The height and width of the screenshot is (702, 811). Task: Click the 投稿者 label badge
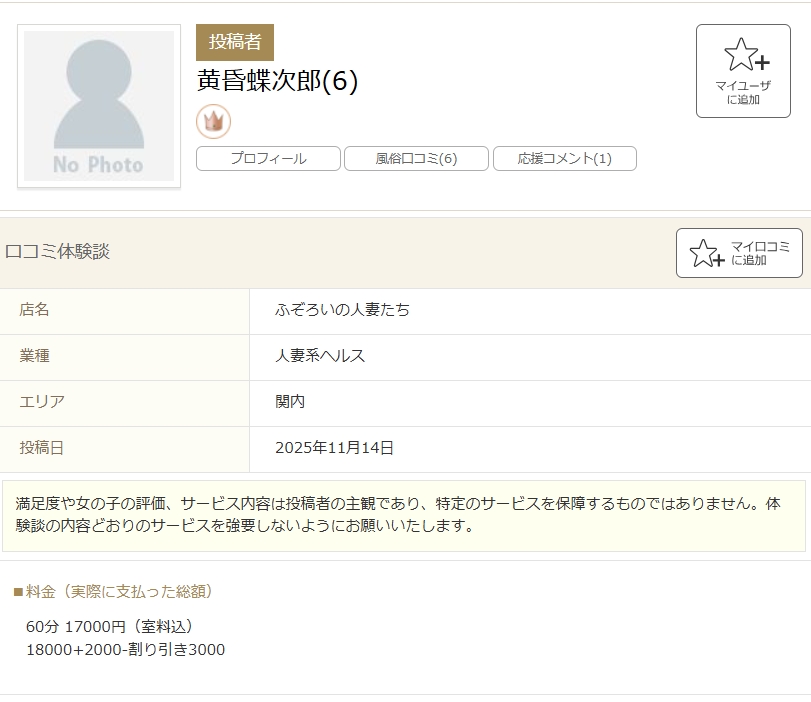[235, 42]
